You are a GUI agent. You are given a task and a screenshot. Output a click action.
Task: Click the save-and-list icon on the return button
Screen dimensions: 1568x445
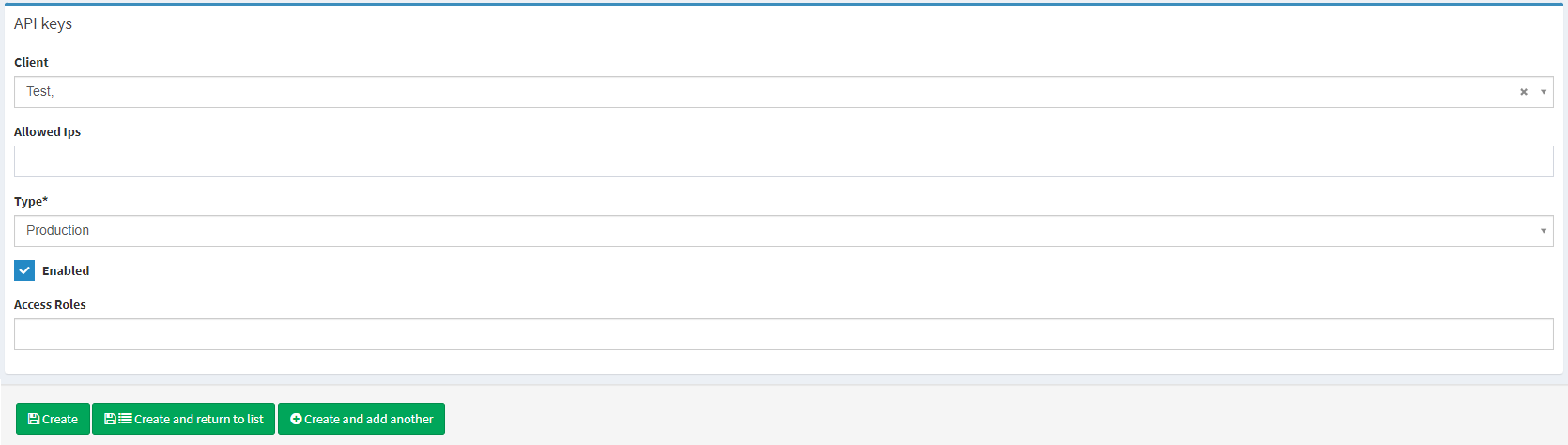point(117,420)
